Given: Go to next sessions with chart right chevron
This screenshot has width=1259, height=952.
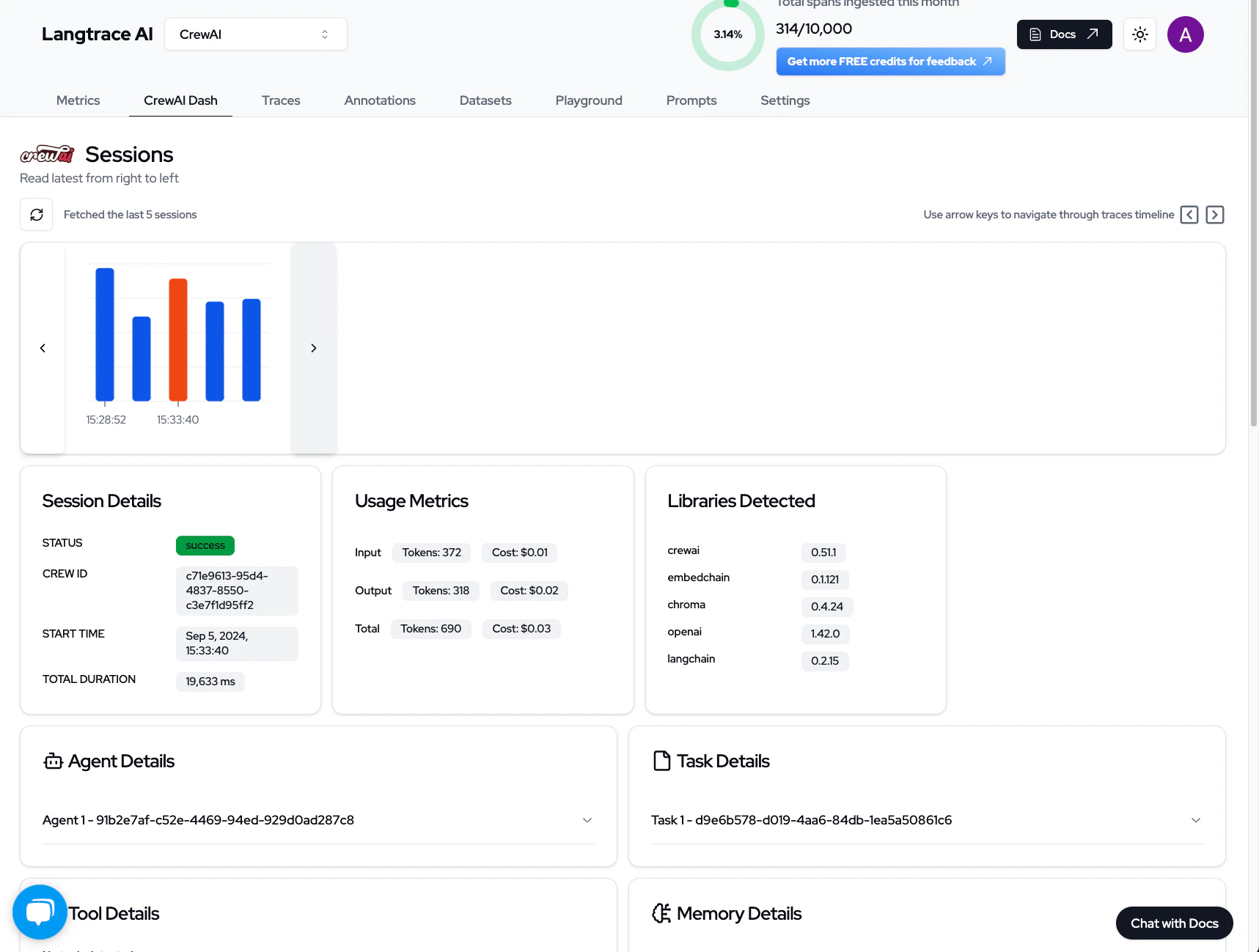Looking at the screenshot, I should click(314, 348).
